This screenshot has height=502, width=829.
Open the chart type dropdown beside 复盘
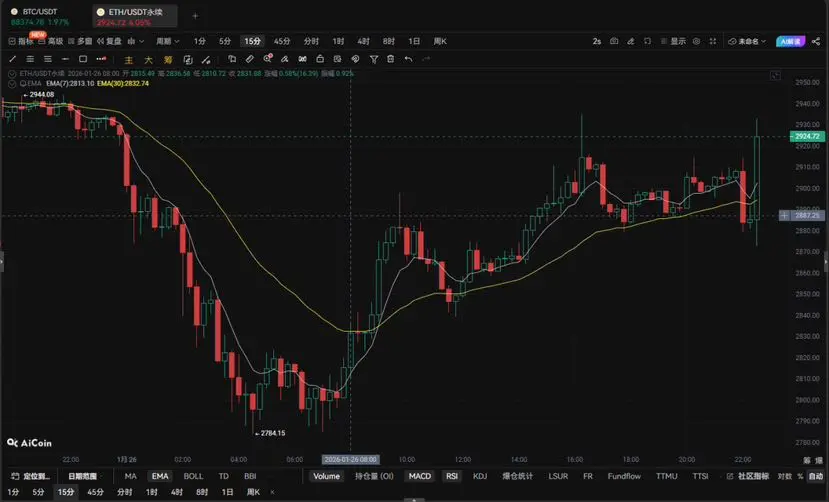point(135,41)
